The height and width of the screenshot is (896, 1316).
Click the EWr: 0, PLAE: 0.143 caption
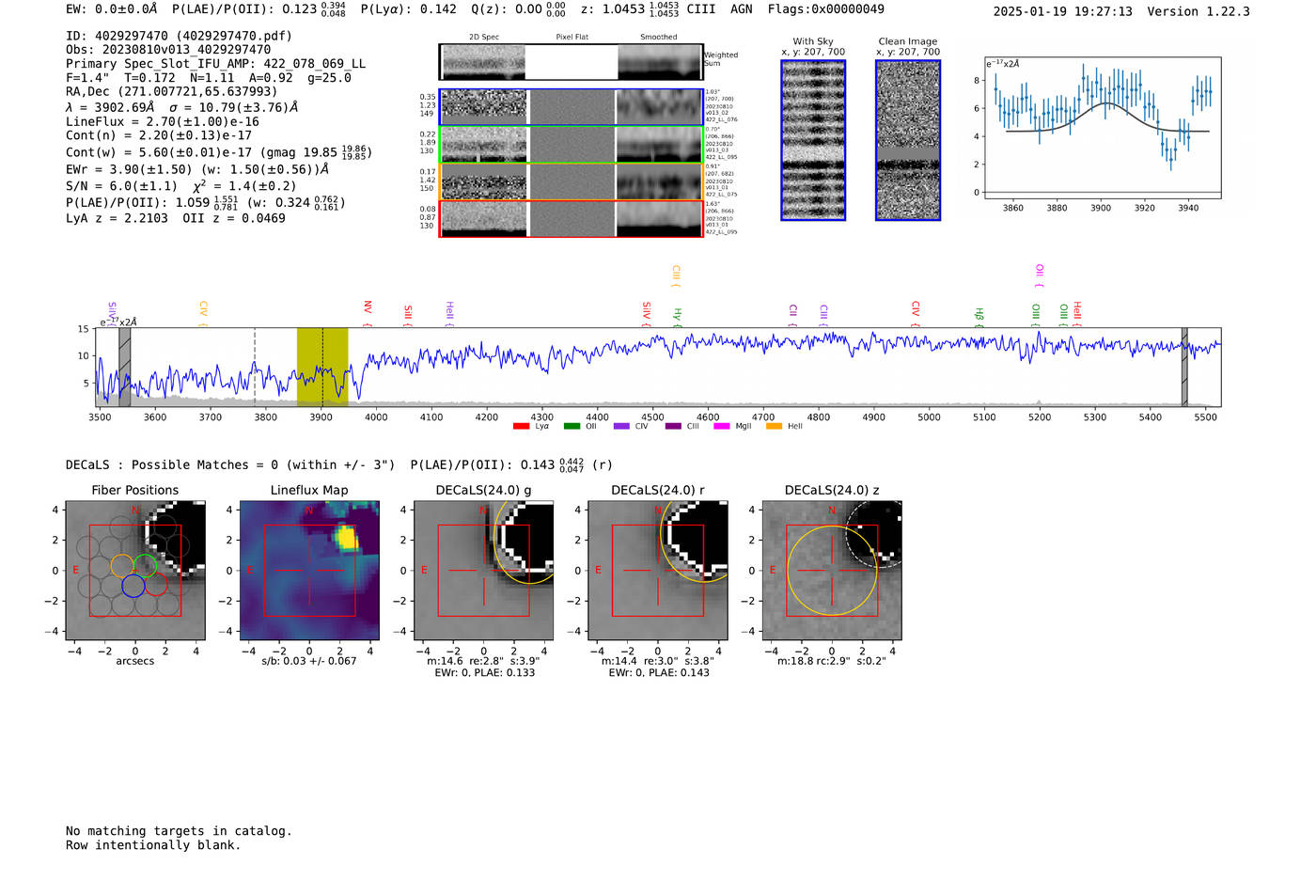click(x=659, y=673)
